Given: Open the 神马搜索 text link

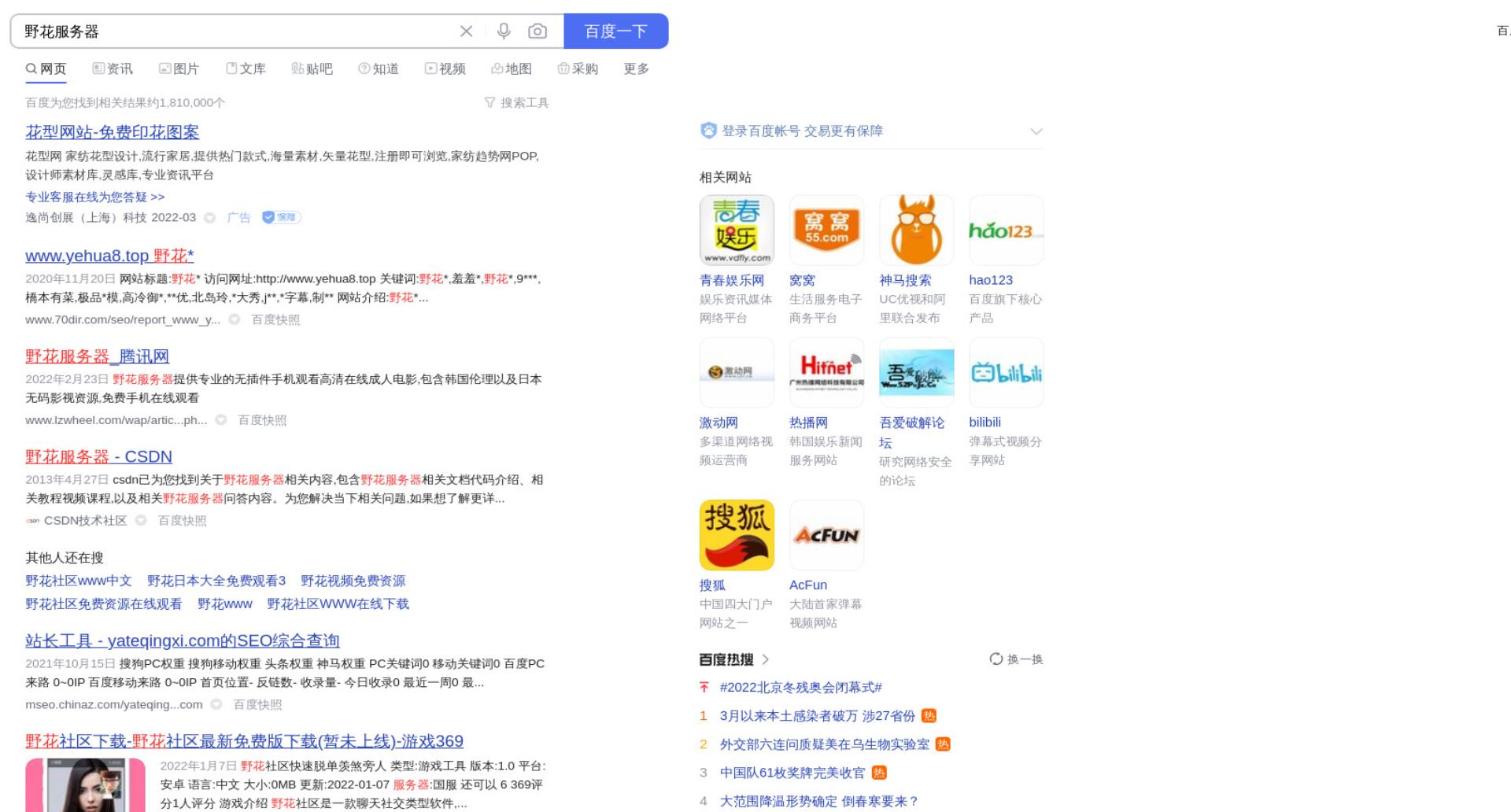Looking at the screenshot, I should click(905, 280).
